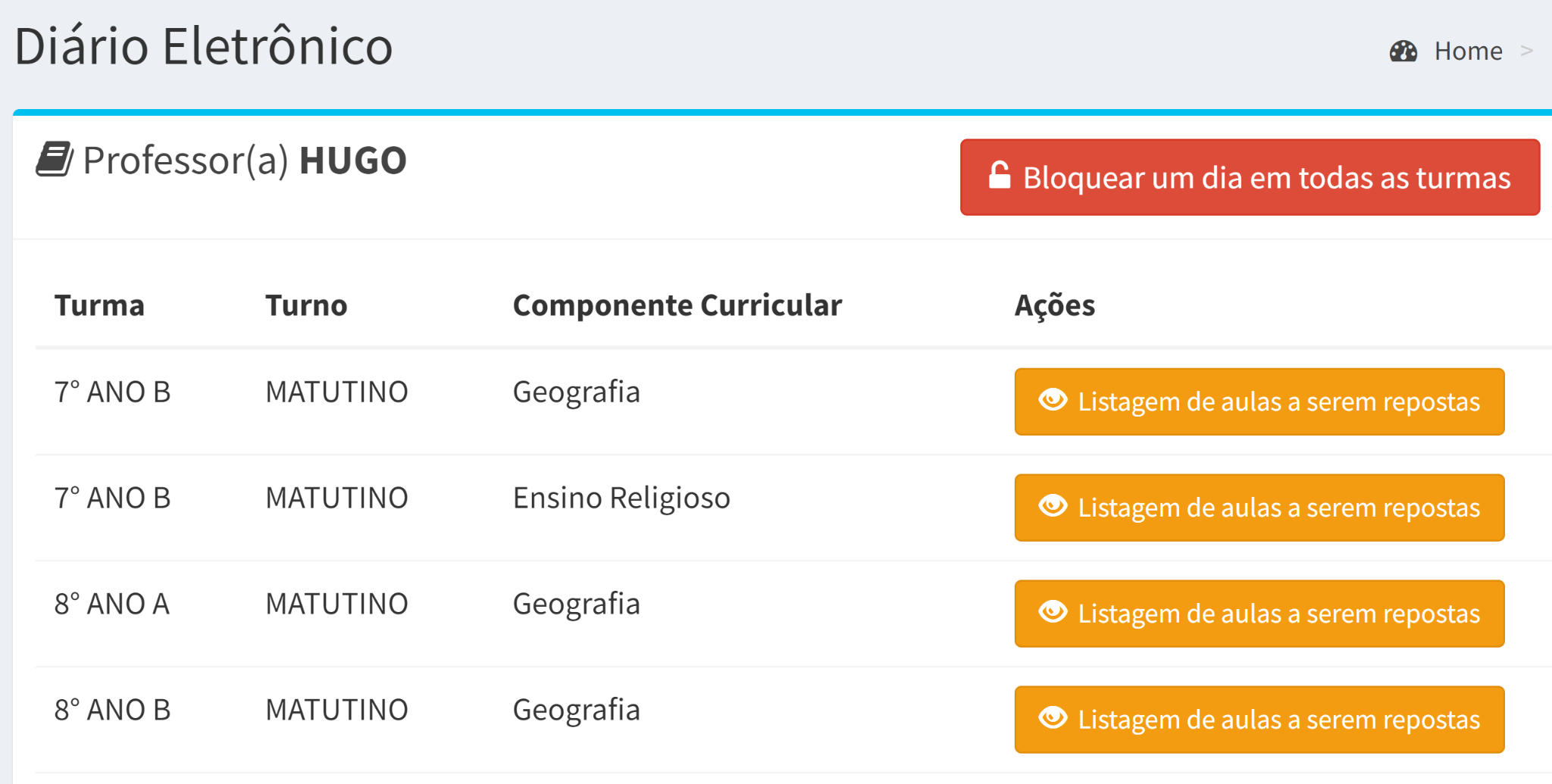Click eye icon in 8° ANO B row
This screenshot has height=784, width=1552.
click(x=1053, y=718)
